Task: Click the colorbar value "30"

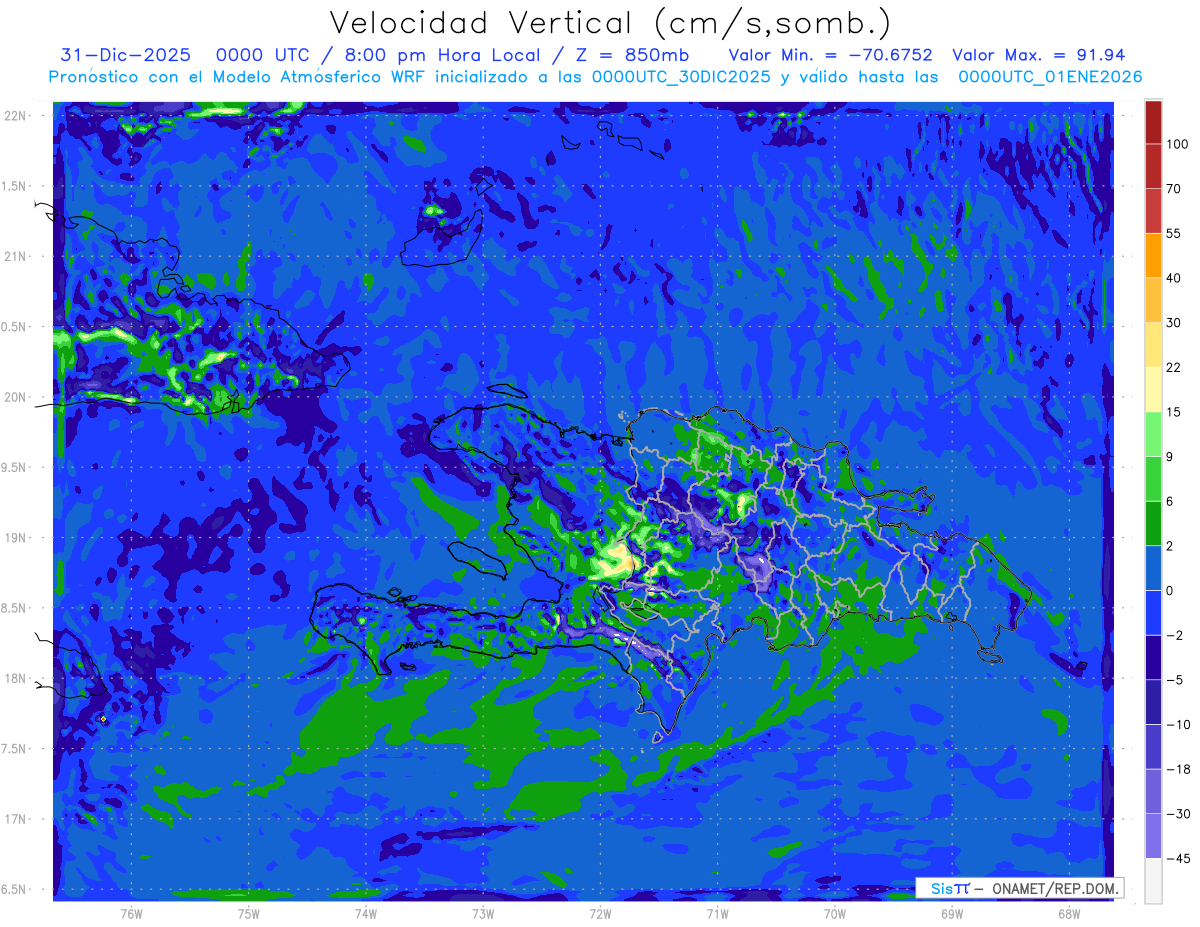Action: point(1174,322)
